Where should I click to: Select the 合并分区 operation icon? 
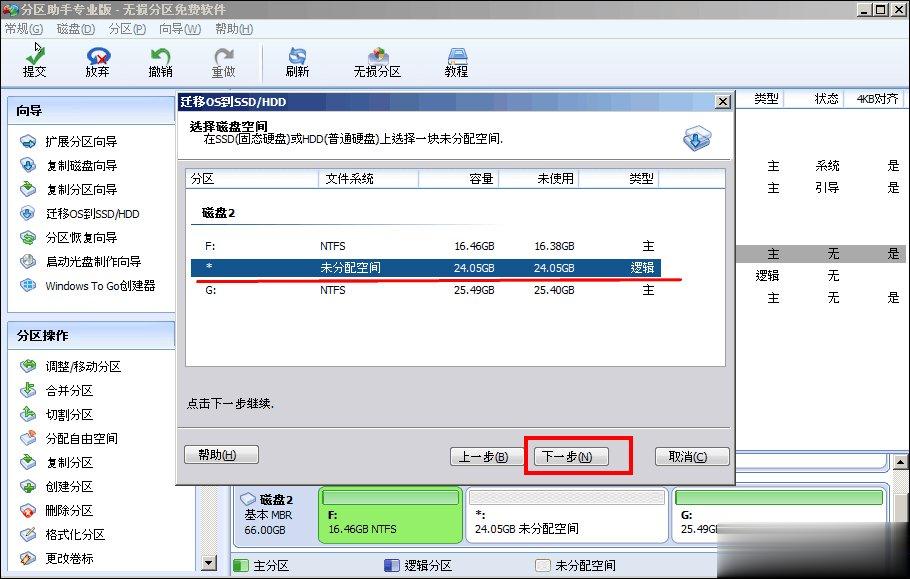(x=28, y=390)
